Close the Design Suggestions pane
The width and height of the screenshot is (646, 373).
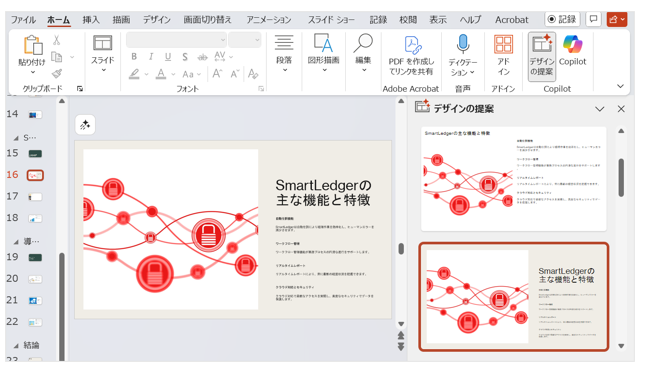(x=621, y=109)
